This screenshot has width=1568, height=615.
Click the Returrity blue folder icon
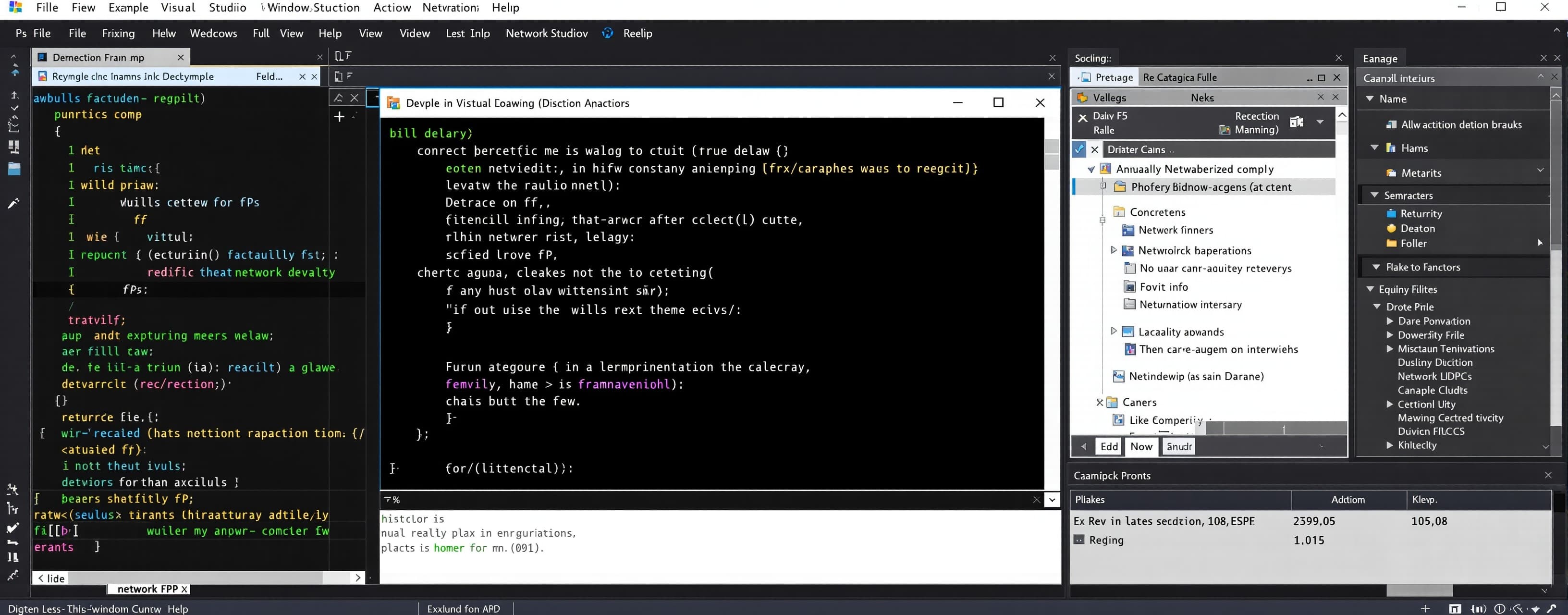[x=1391, y=214]
